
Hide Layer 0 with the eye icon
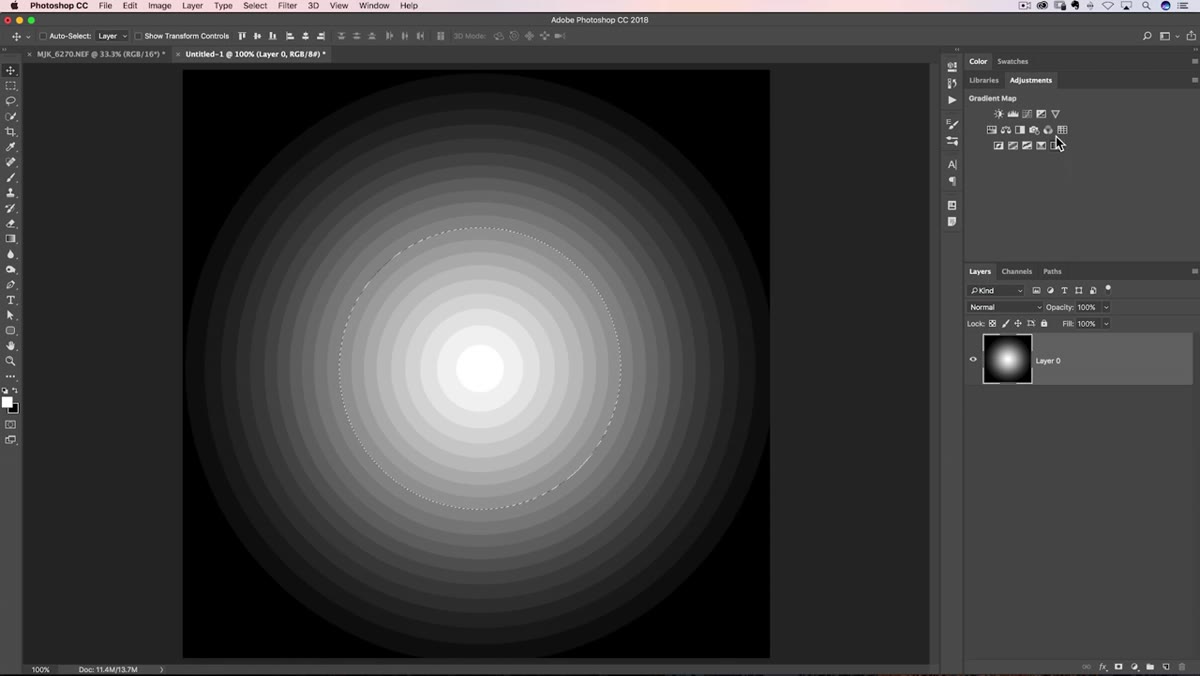point(973,360)
